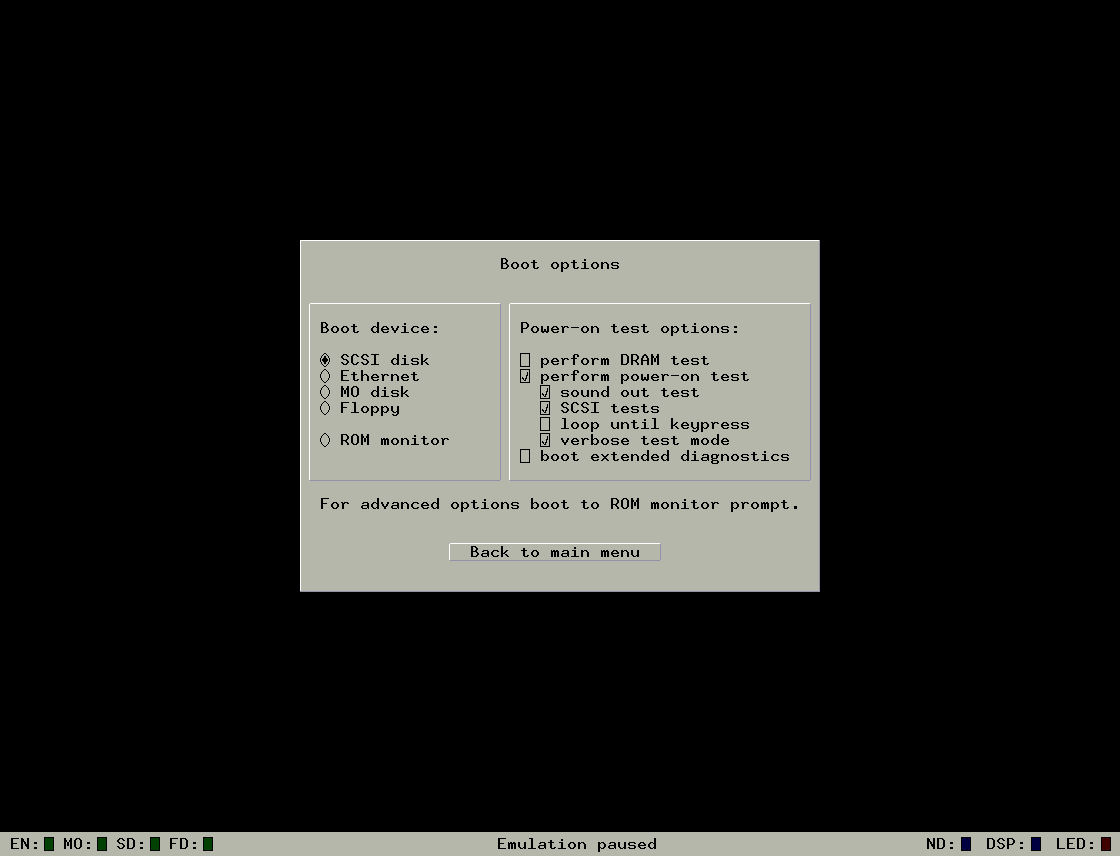Select MO disk as boot device
Screen dimensions: 1120x856
coord(325,391)
